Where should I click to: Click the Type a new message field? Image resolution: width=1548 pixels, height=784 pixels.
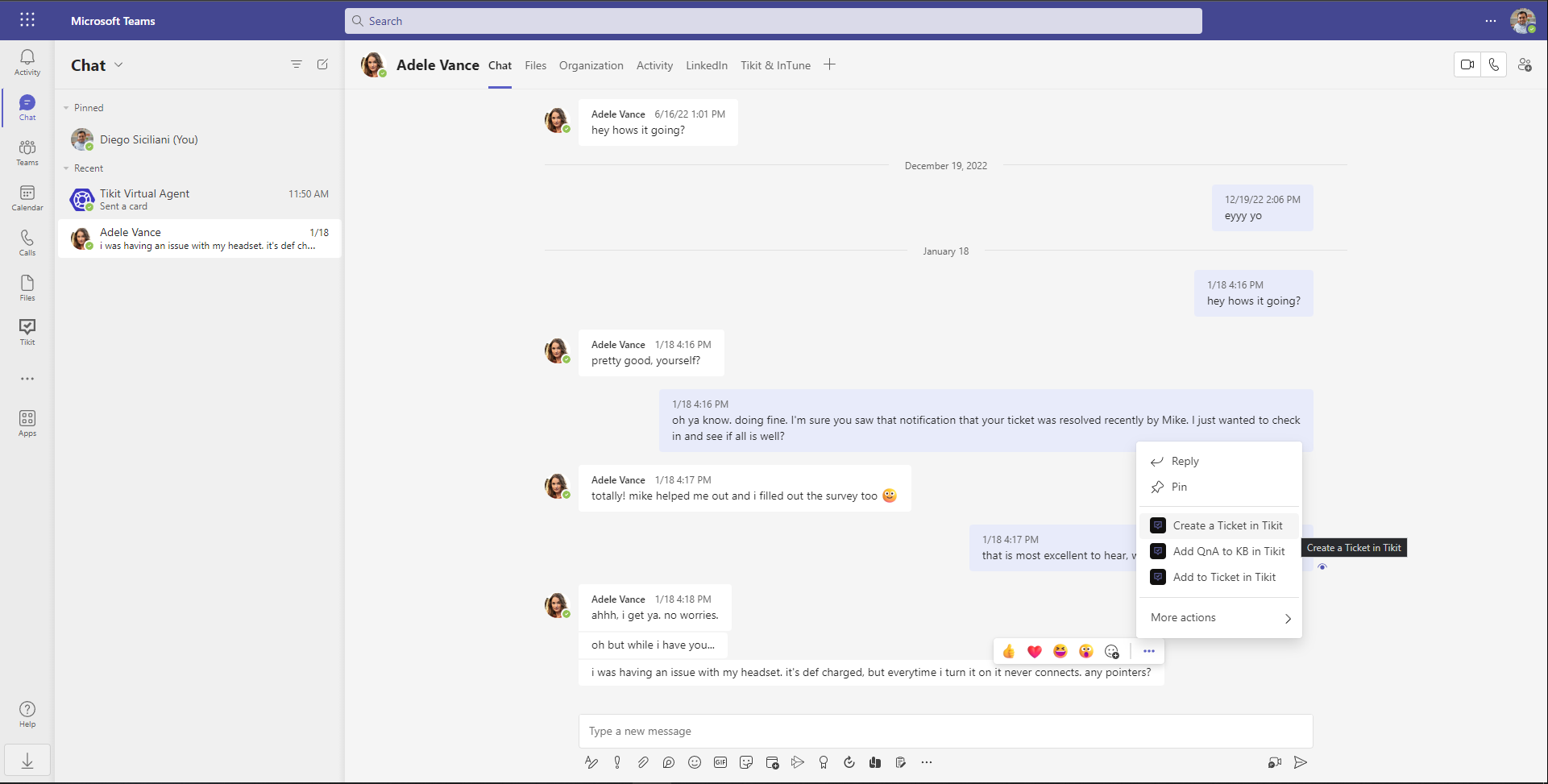pyautogui.click(x=944, y=731)
